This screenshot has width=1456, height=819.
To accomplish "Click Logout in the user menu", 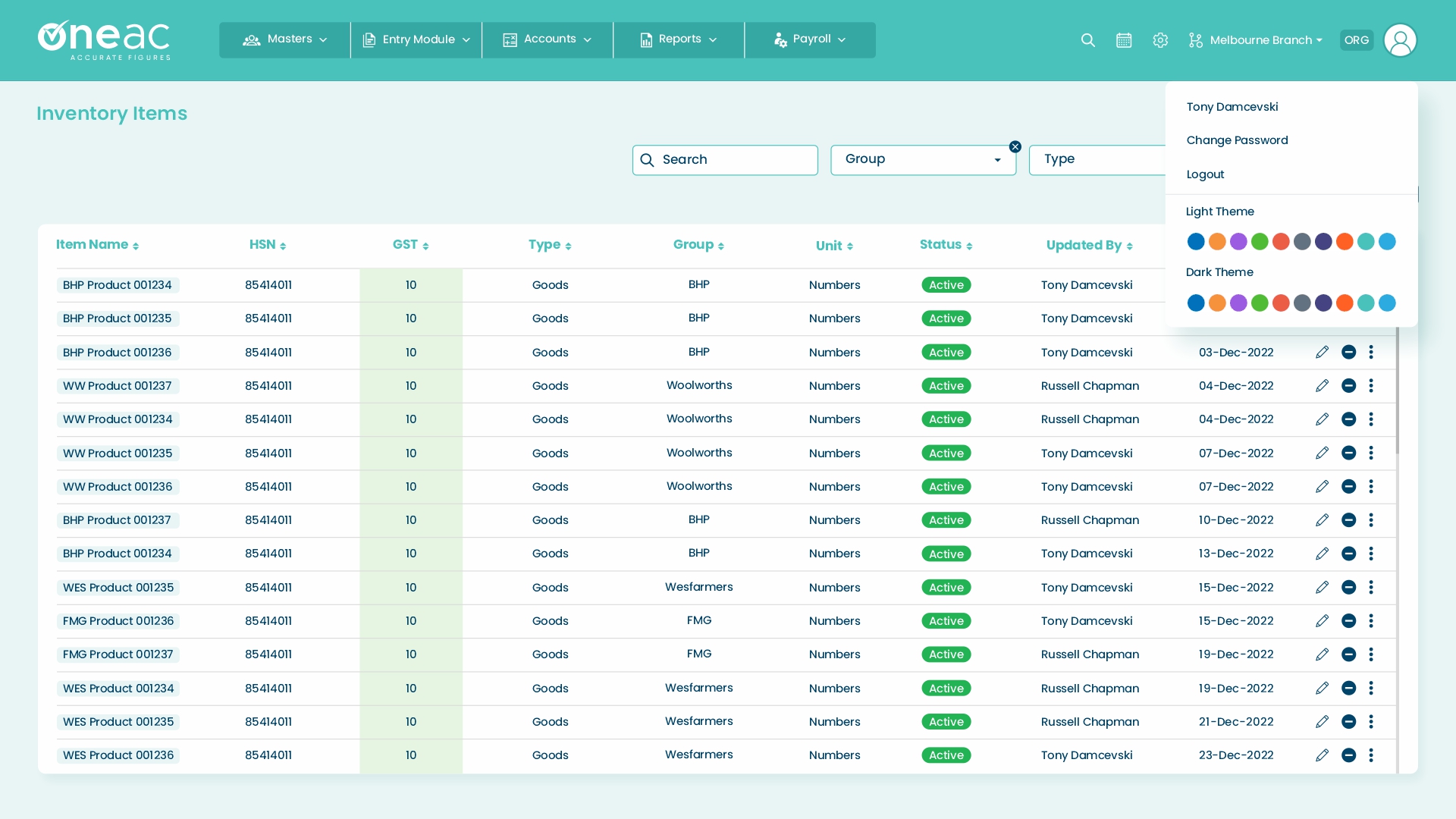I will coord(1205,174).
